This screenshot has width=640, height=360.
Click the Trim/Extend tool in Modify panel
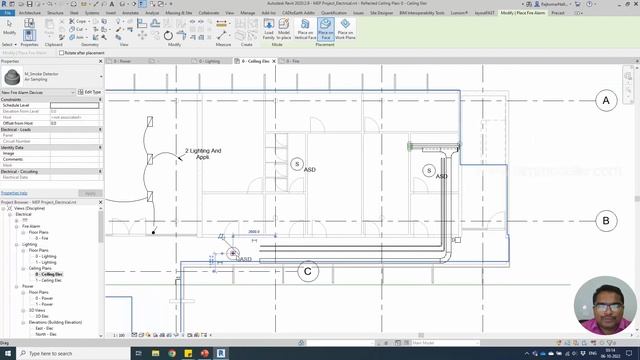(181, 36)
